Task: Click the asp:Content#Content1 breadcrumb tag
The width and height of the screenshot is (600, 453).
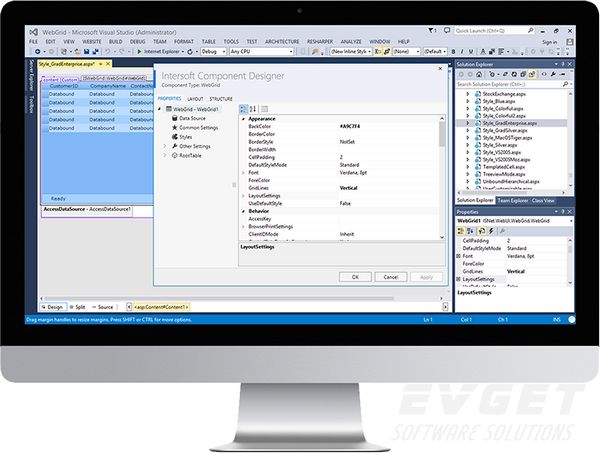Action: coord(161,307)
